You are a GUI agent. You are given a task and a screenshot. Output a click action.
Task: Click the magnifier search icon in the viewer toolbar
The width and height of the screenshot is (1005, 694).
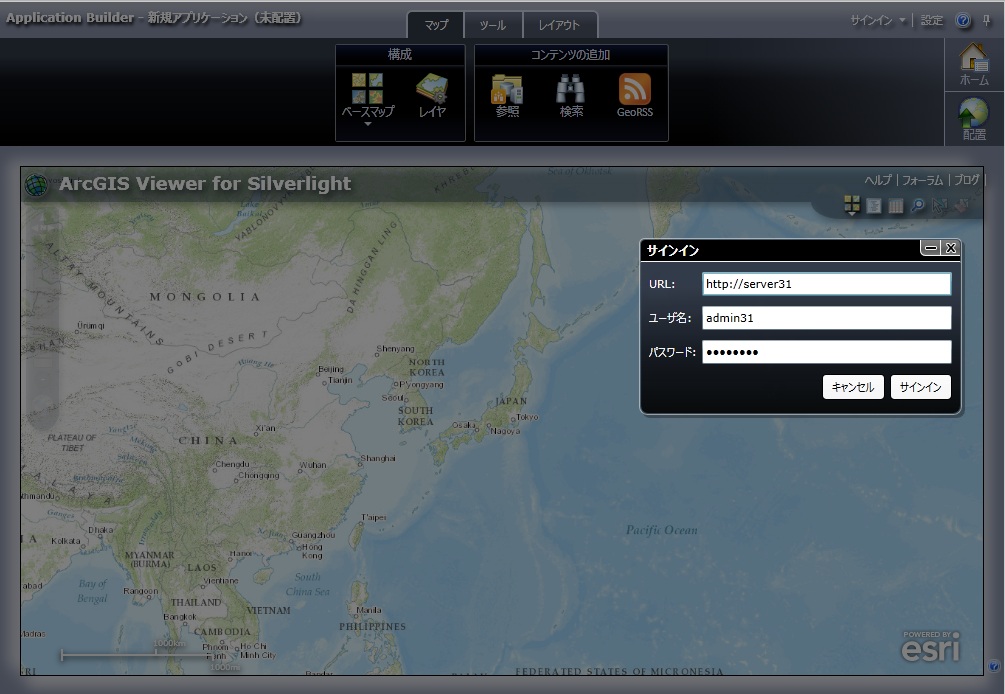pyautogui.click(x=918, y=205)
